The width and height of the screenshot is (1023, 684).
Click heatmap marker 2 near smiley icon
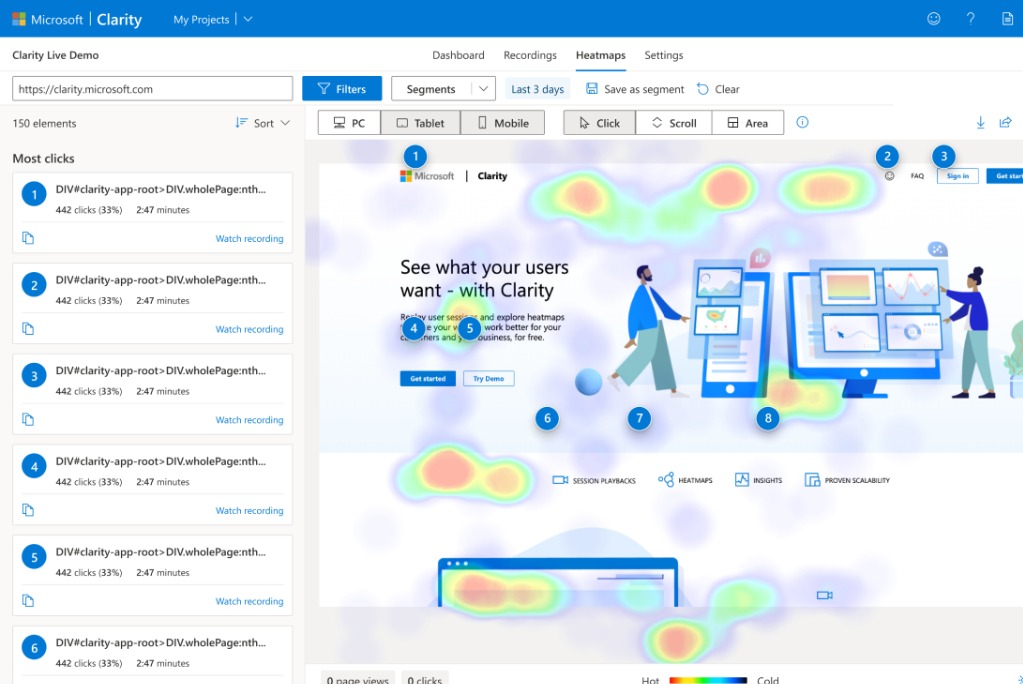click(887, 156)
